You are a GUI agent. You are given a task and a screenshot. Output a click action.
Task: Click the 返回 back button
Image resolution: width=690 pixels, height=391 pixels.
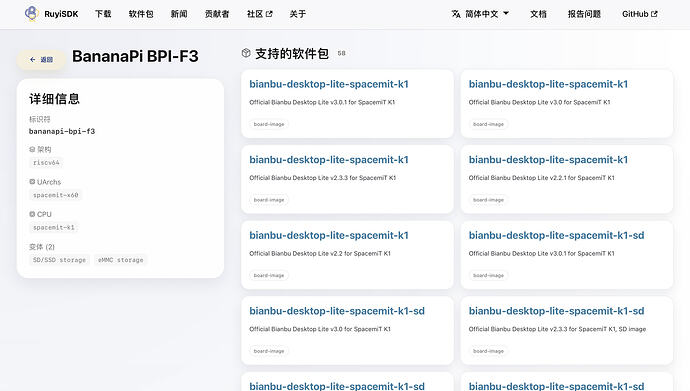(x=41, y=60)
